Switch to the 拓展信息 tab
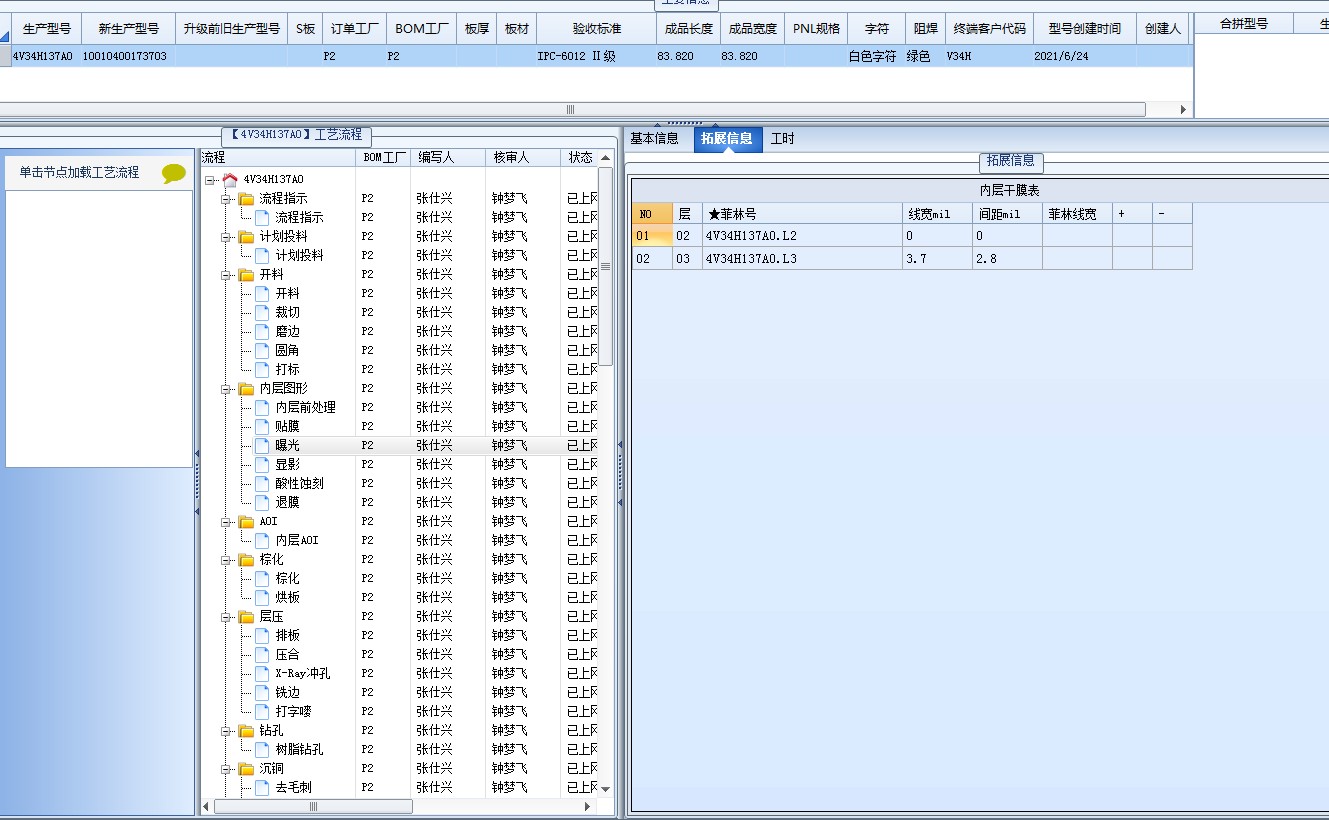 click(727, 139)
